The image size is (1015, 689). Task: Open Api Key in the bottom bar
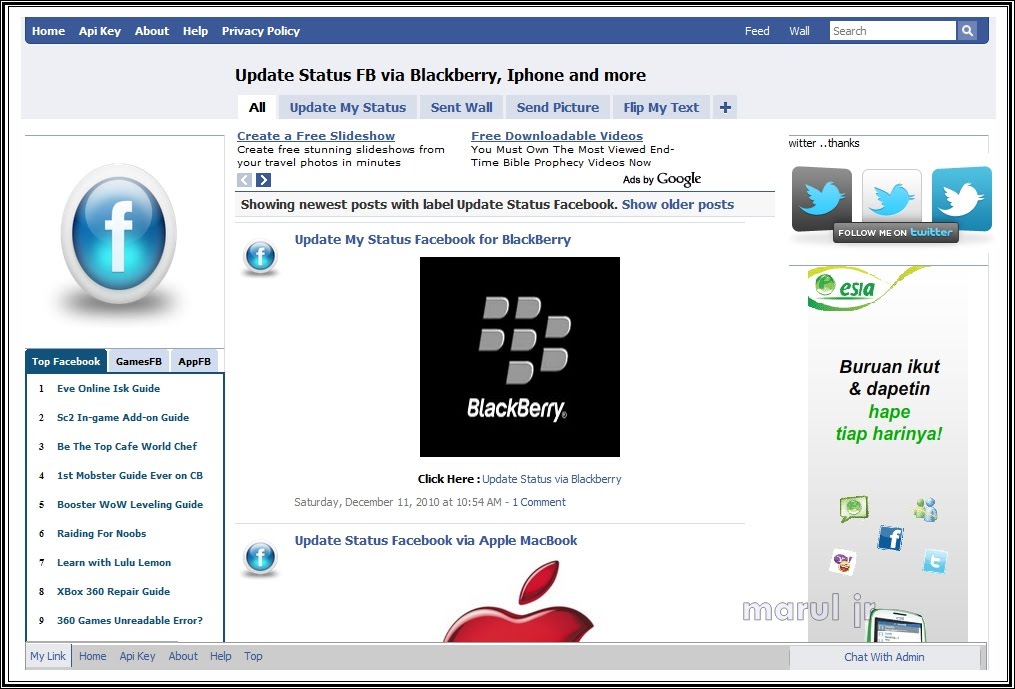[x=137, y=656]
